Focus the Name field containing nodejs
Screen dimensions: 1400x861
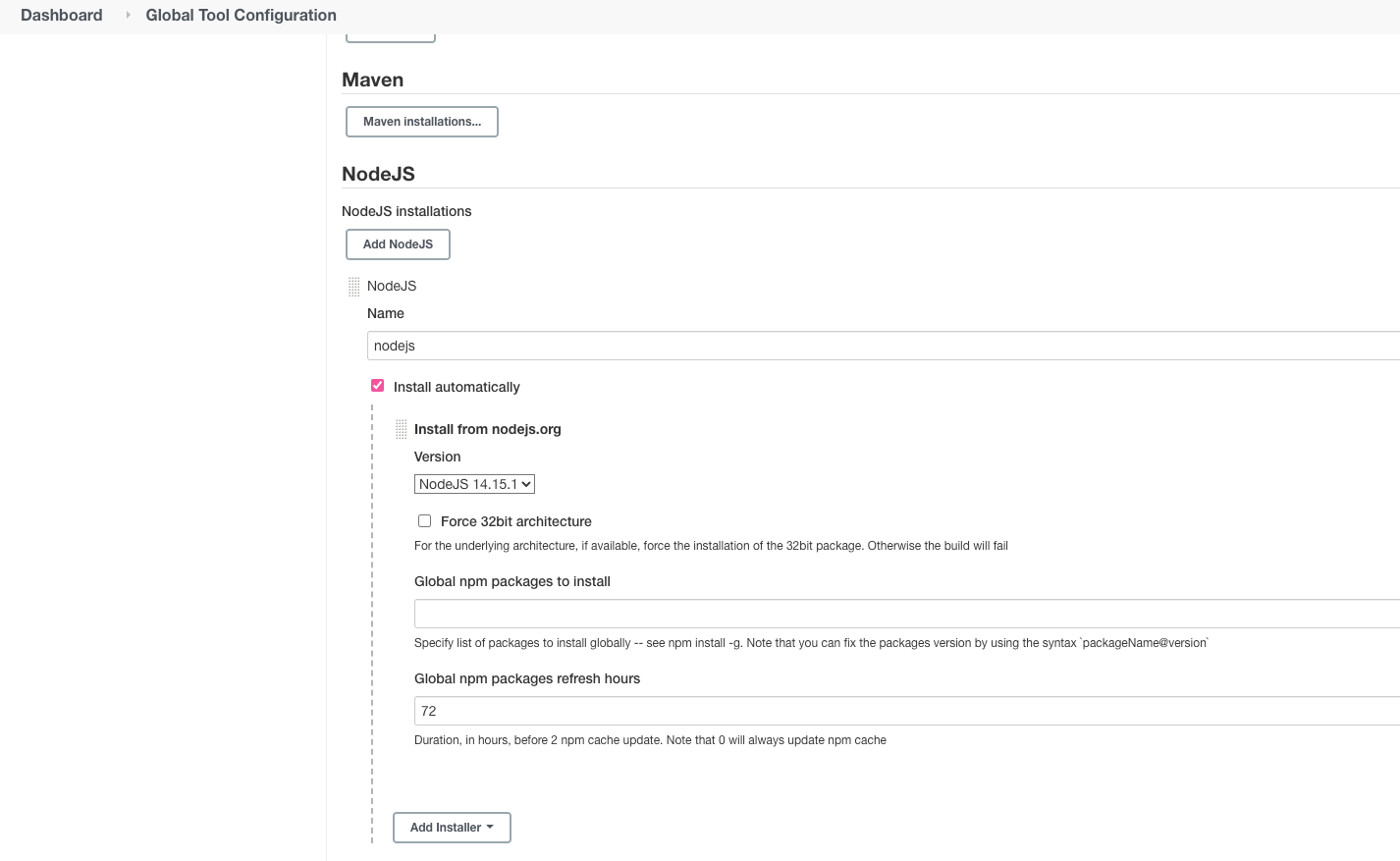pos(884,346)
